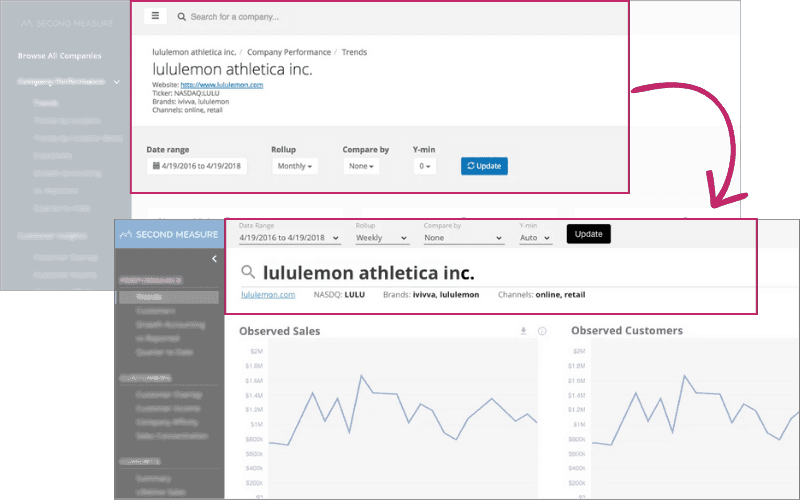Open the Y-min 0 dropdown

424,166
